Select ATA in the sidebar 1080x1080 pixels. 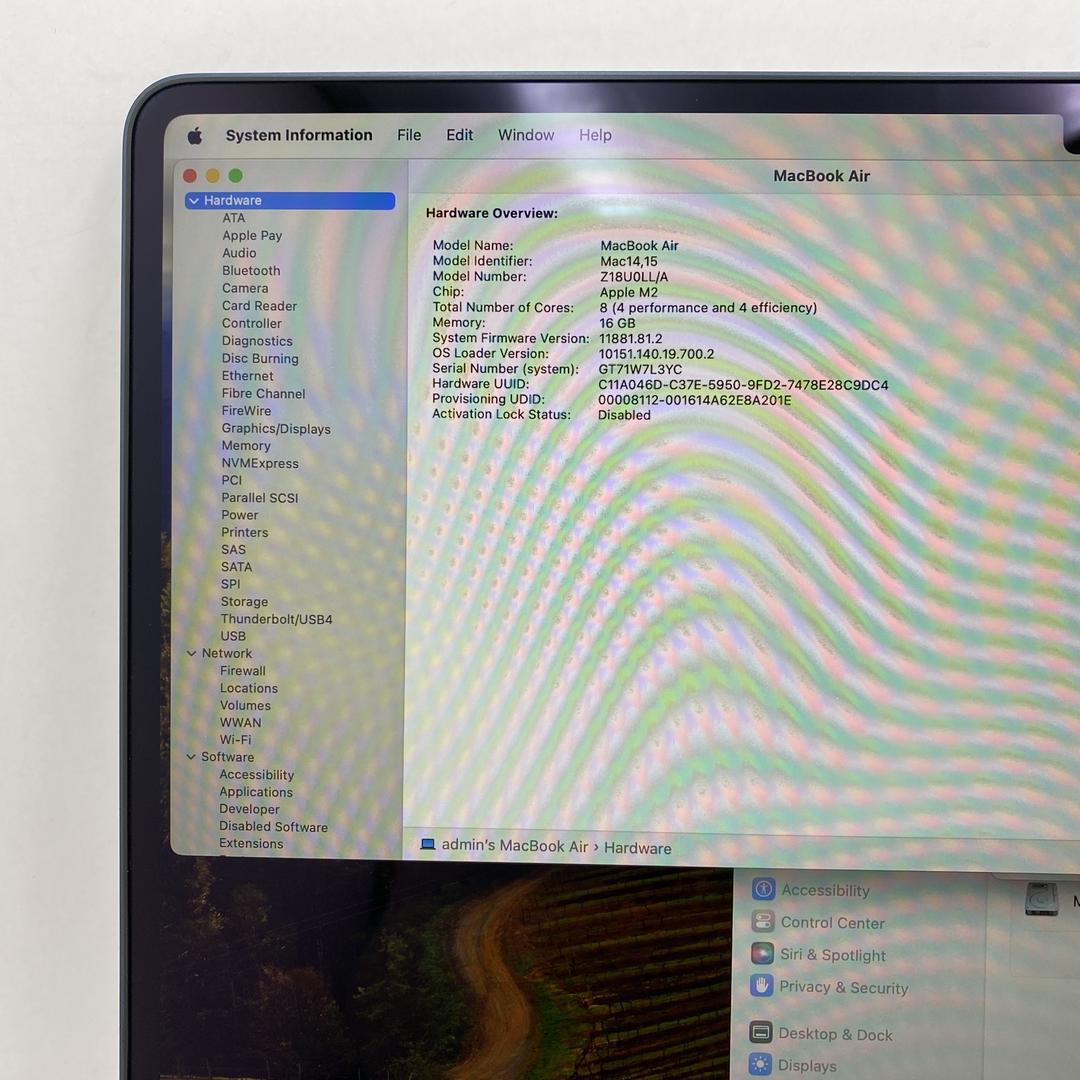(x=233, y=218)
